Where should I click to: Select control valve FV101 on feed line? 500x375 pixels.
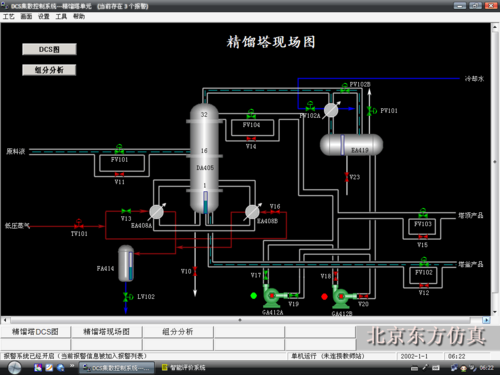coord(119,149)
